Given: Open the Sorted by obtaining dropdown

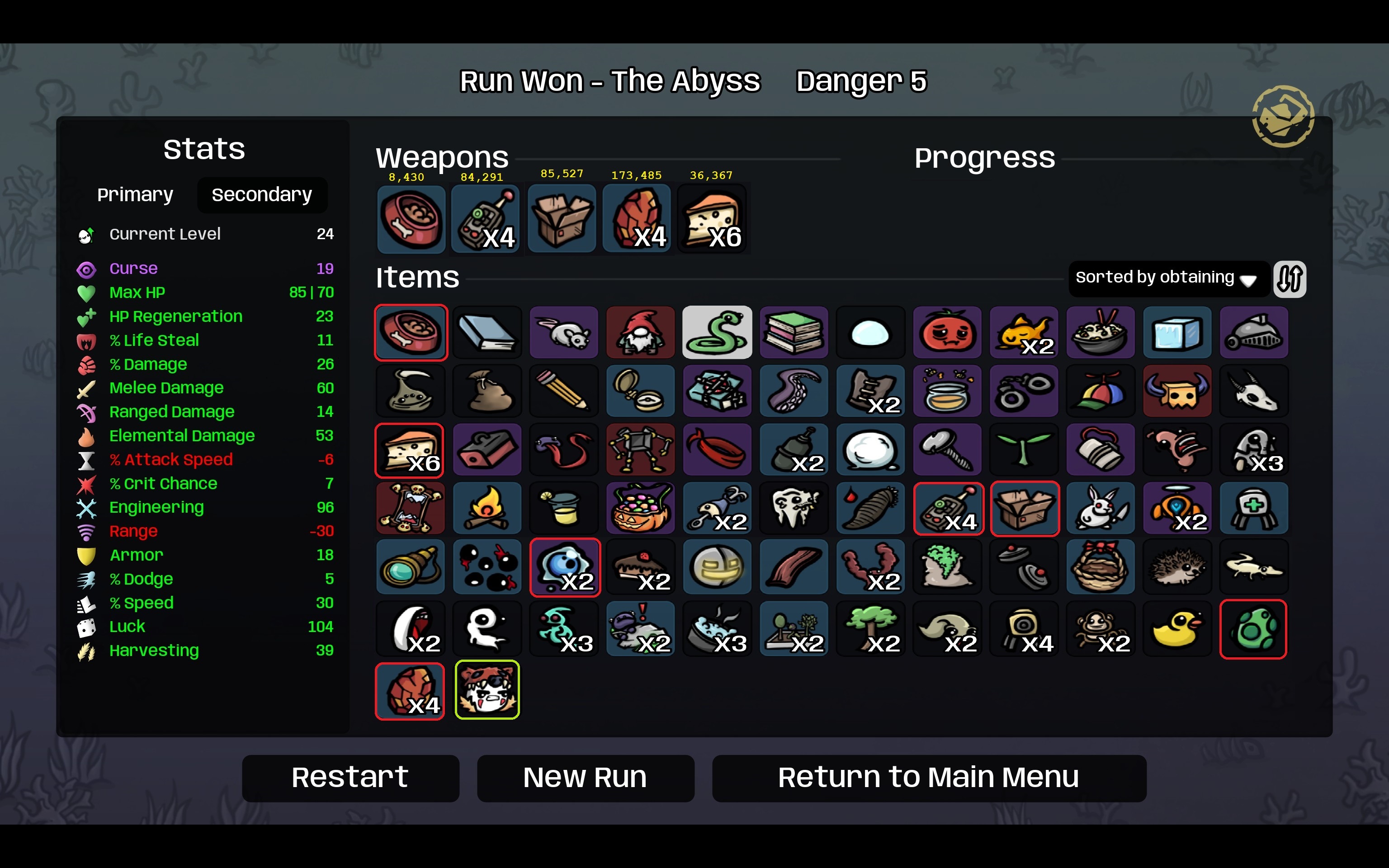Looking at the screenshot, I should 1167,278.
